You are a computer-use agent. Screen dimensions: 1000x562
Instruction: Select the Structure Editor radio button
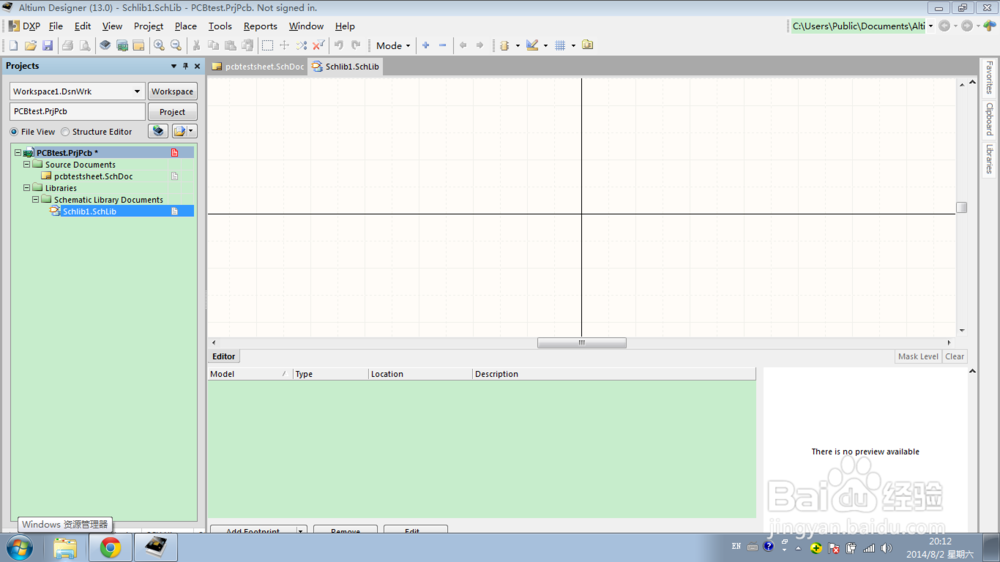[65, 131]
